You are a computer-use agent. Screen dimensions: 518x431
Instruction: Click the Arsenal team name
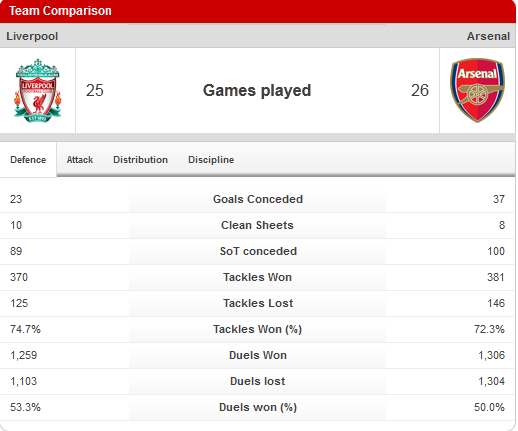[x=488, y=36]
